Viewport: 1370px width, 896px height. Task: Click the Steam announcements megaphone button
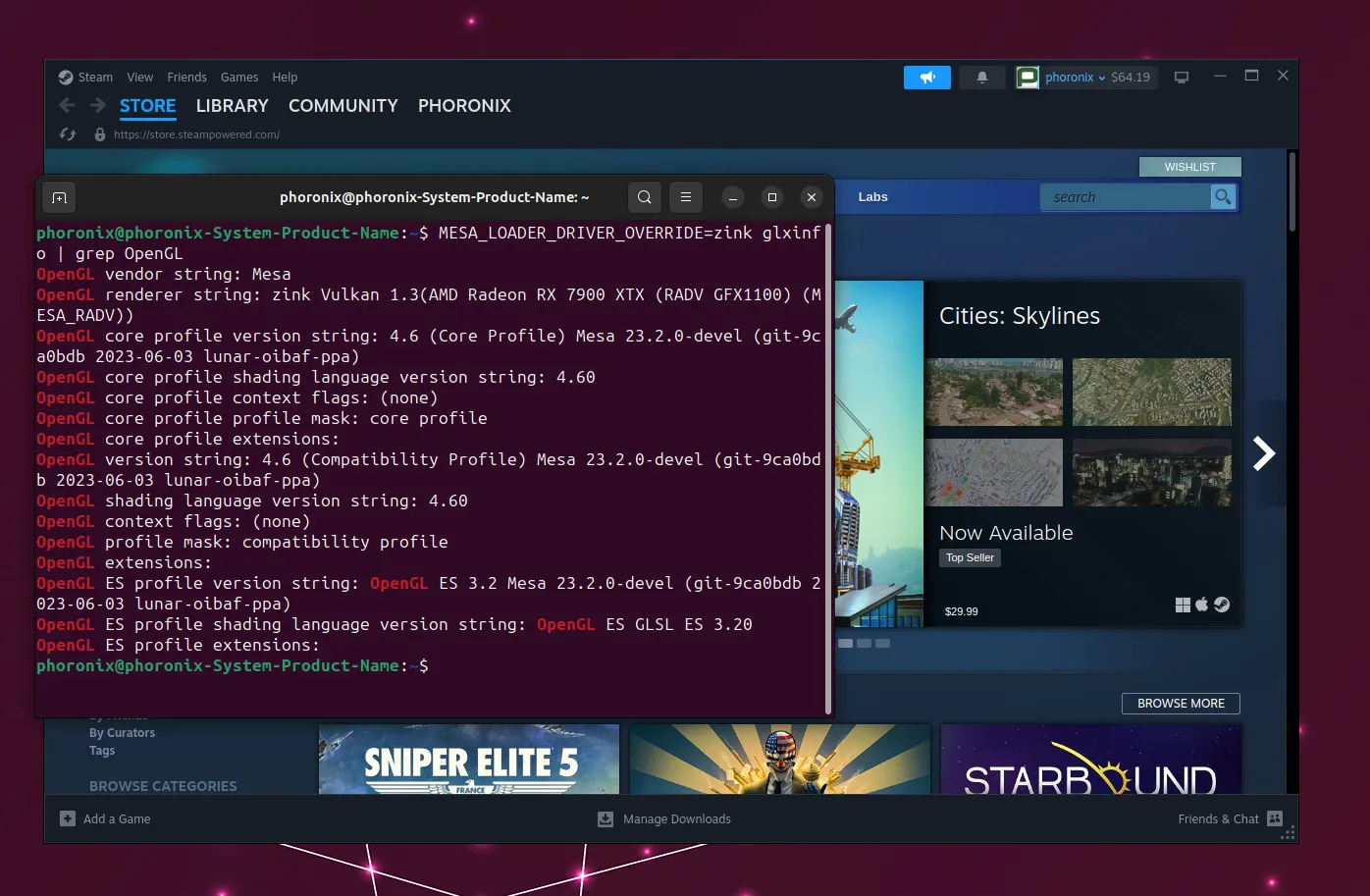click(926, 78)
